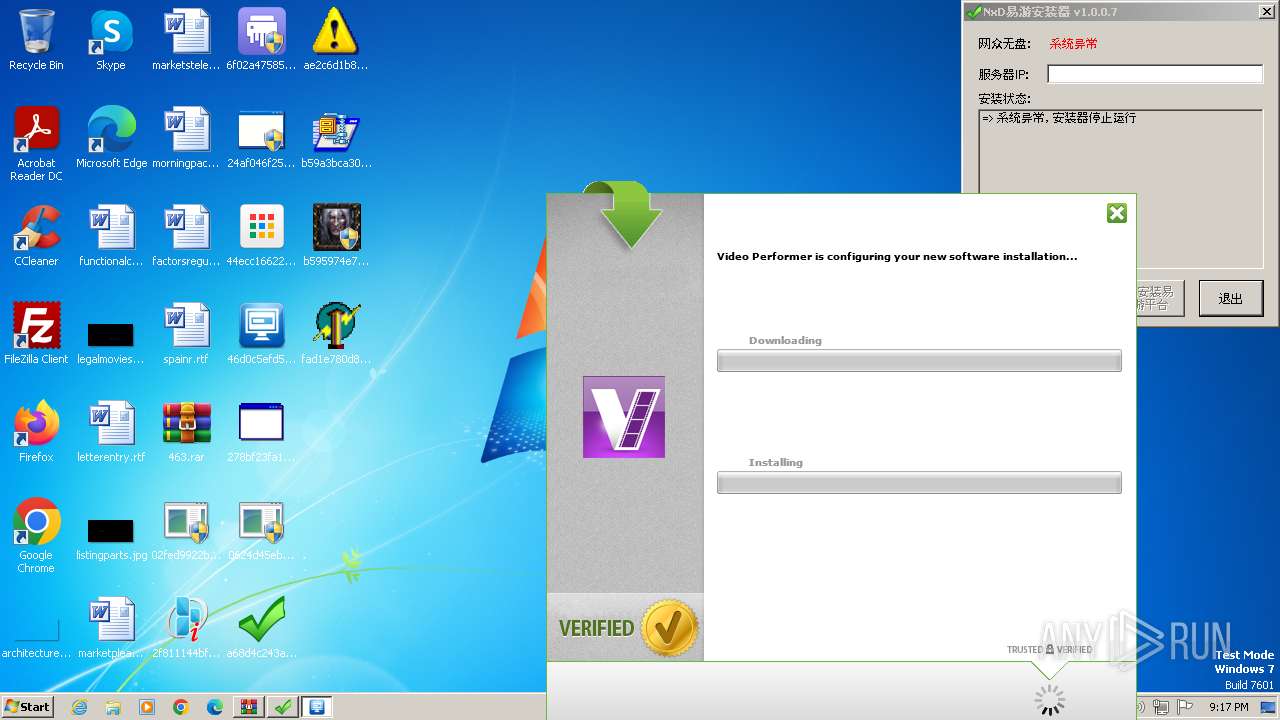Select the 46d0c5efd5 monitor icon

[x=261, y=334]
